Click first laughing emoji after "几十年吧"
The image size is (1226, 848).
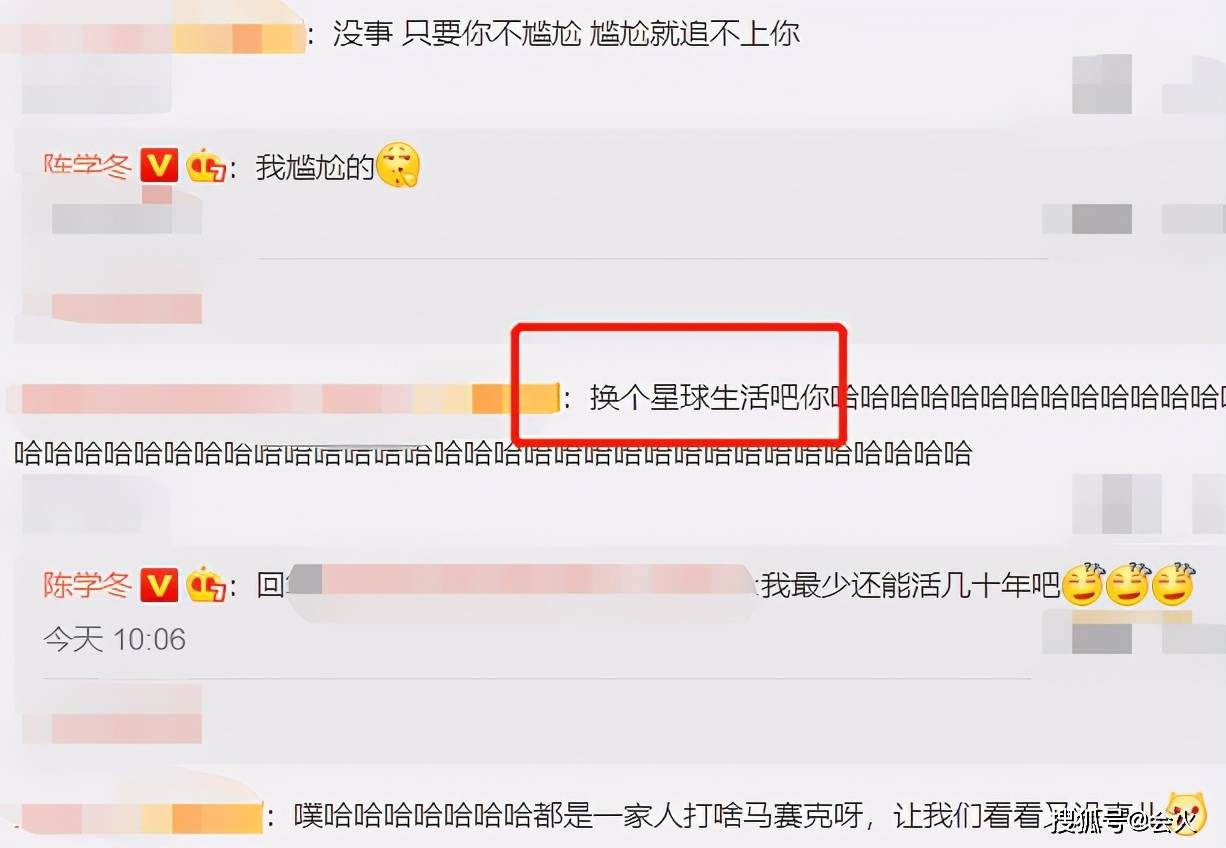click(1082, 585)
